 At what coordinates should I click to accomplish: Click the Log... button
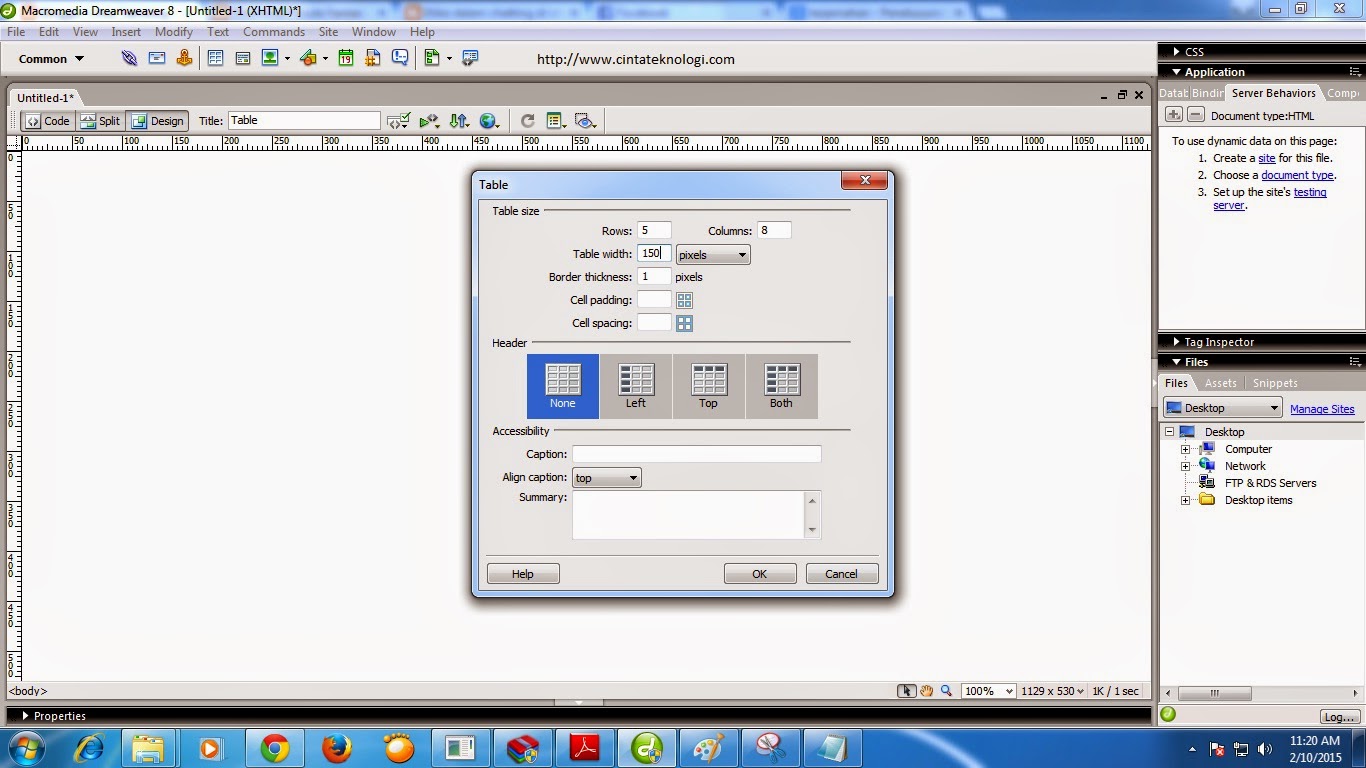point(1338,717)
